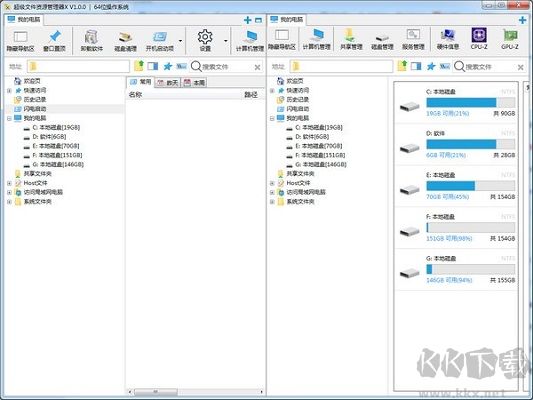Image resolution: width=533 pixels, height=400 pixels.
Task: Open disk management (磁盘管理) in right toolbar
Action: (382, 39)
